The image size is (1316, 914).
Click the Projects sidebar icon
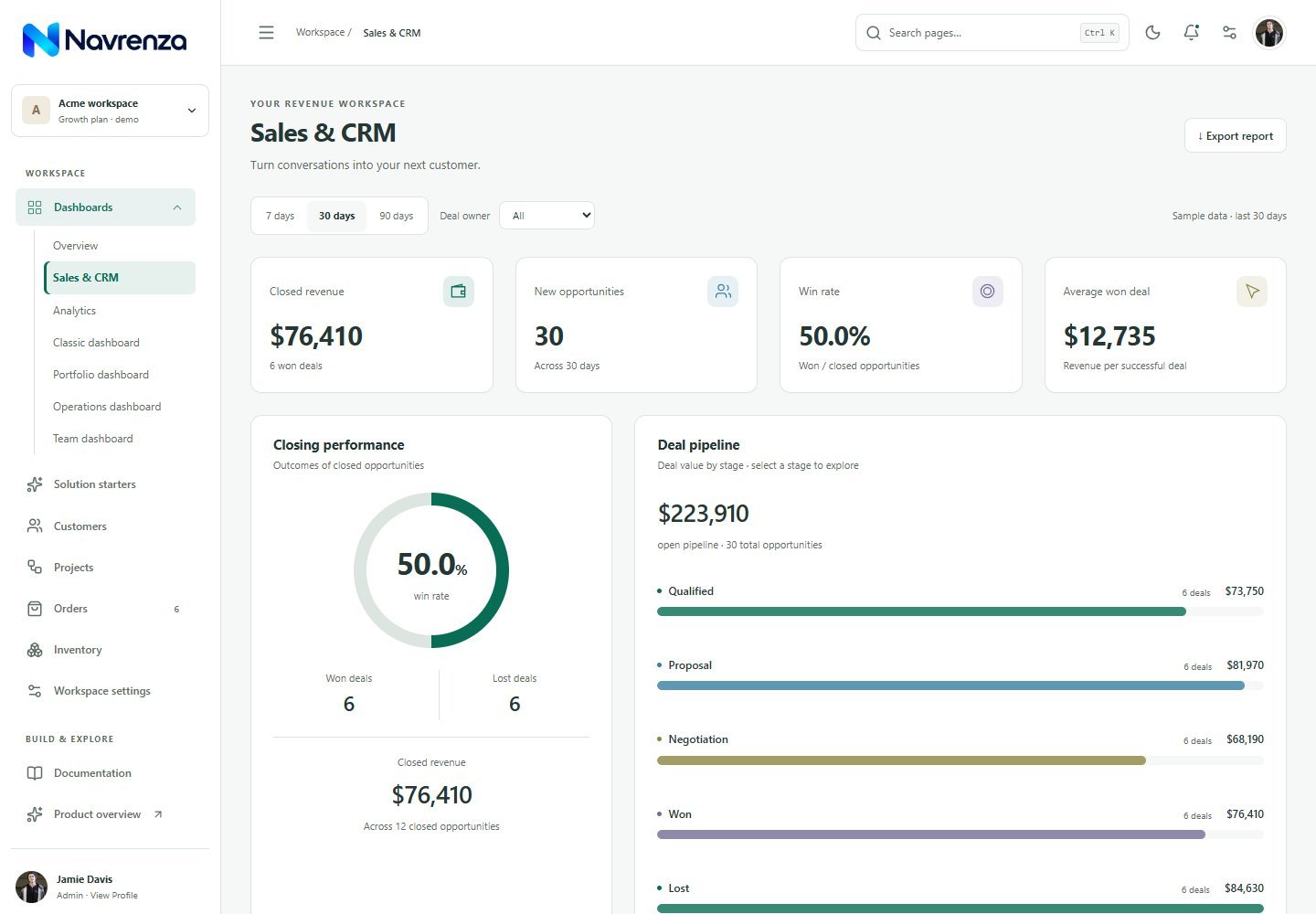[35, 568]
